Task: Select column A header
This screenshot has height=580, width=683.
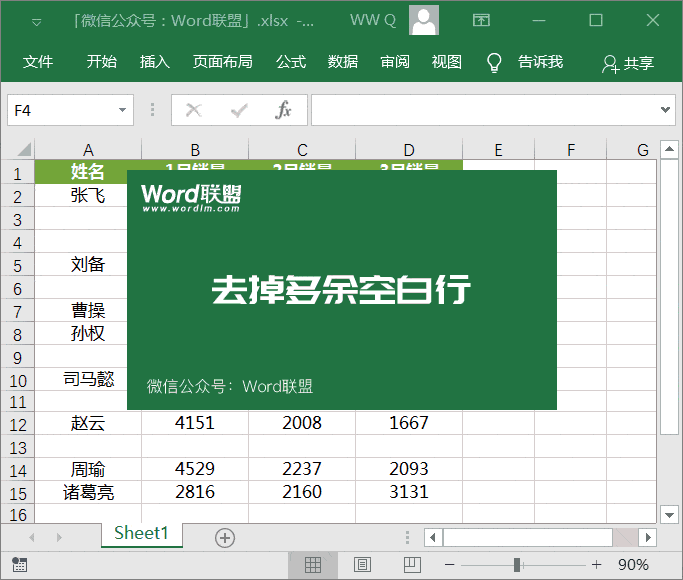Action: [x=88, y=150]
